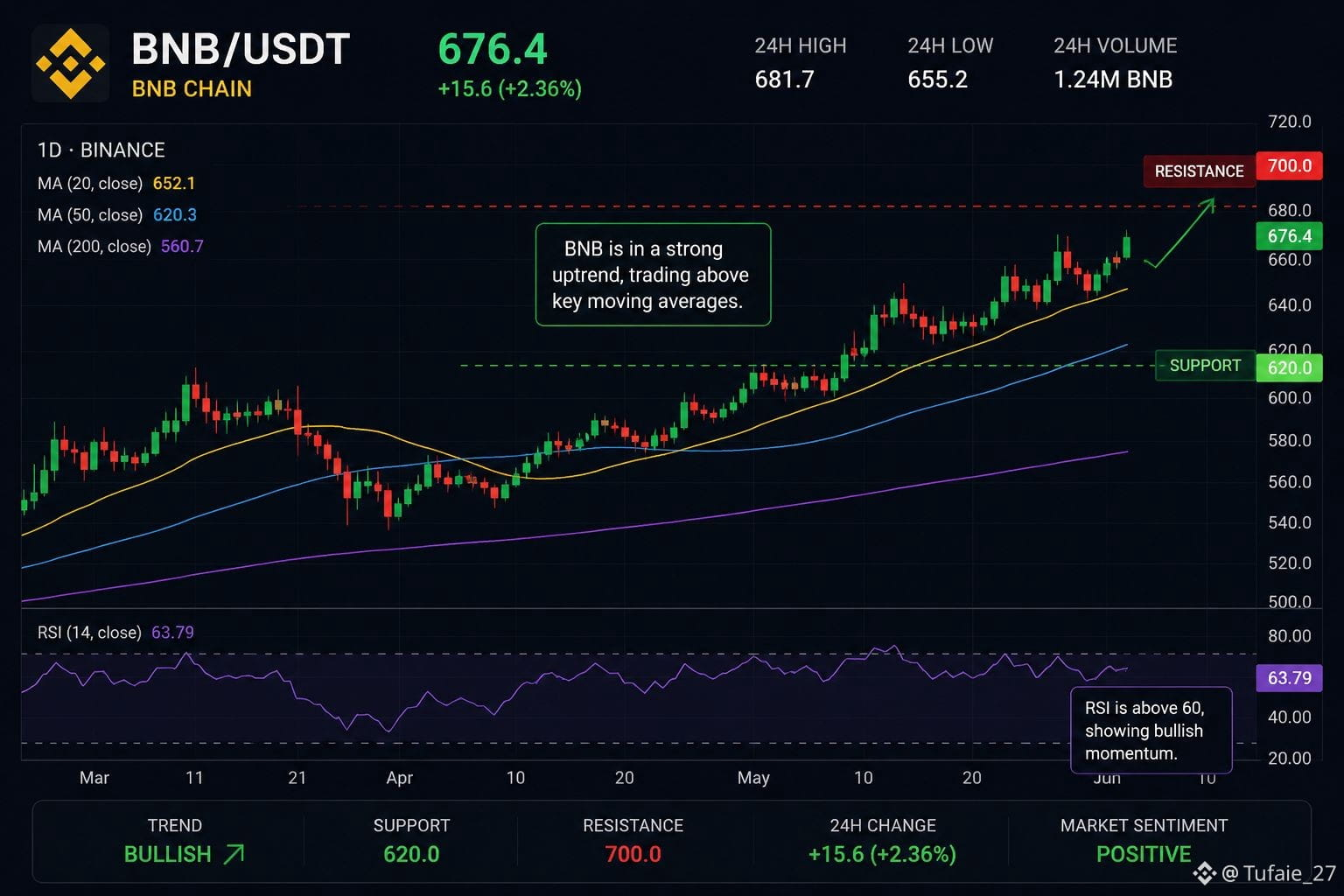Image resolution: width=1344 pixels, height=896 pixels.
Task: Click the RESISTANCE heading in the summary bar
Action: pos(633,826)
